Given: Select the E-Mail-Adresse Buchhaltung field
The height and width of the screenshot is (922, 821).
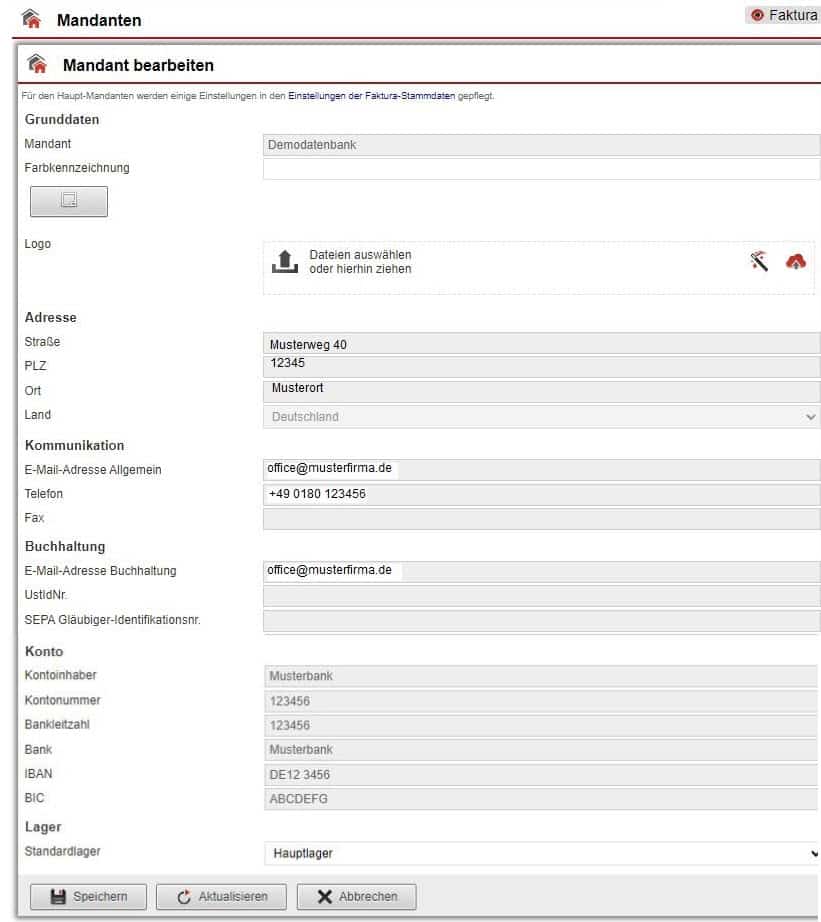Looking at the screenshot, I should coord(541,571).
